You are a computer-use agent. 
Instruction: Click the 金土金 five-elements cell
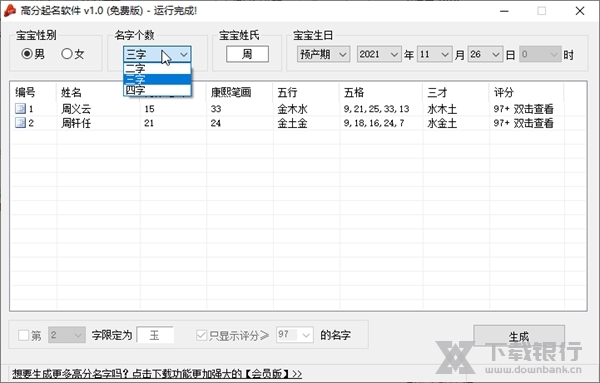click(x=292, y=123)
